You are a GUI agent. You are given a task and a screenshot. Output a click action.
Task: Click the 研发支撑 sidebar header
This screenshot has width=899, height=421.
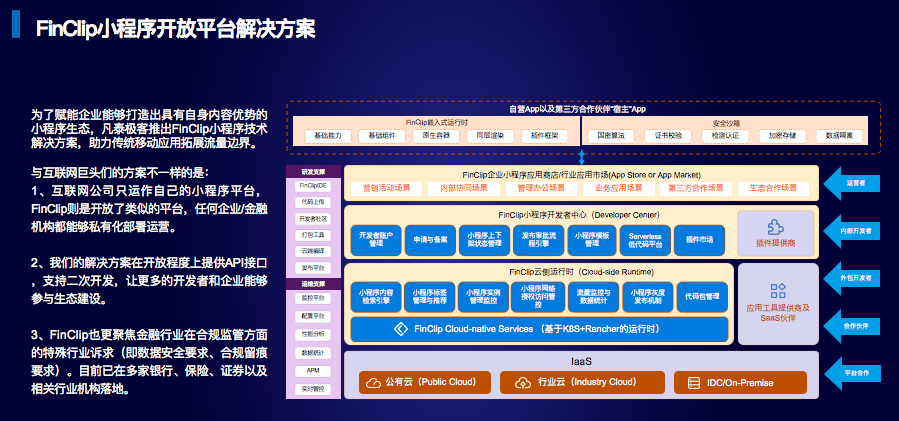tap(313, 171)
